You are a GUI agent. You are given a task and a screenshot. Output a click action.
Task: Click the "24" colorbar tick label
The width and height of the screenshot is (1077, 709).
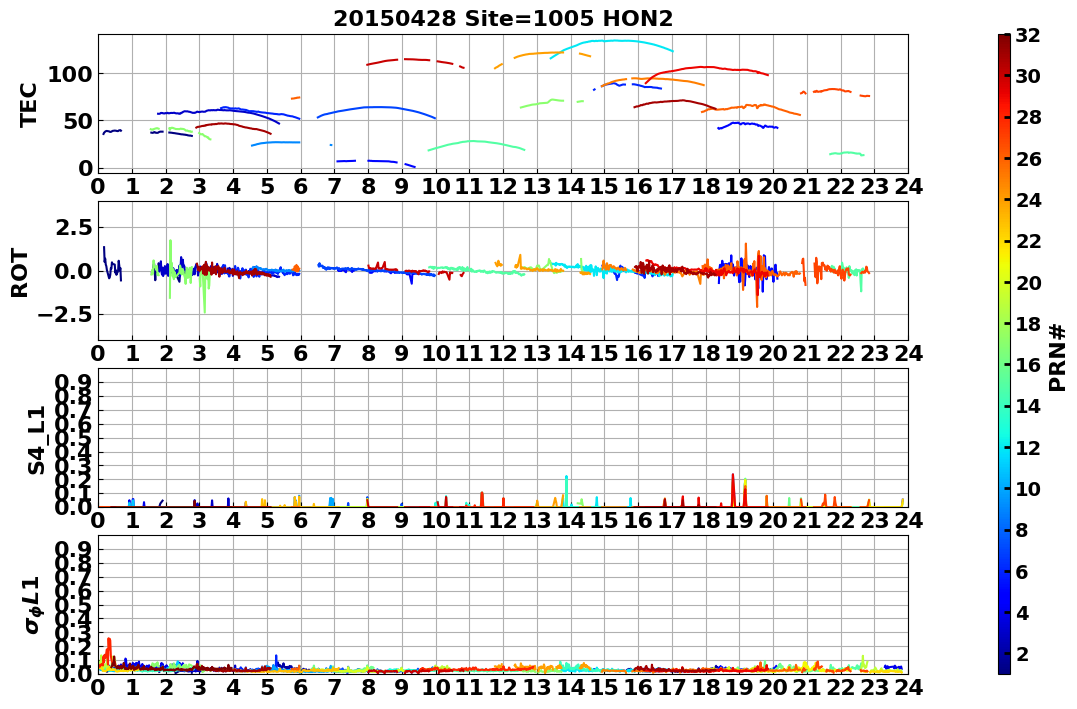point(1028,200)
